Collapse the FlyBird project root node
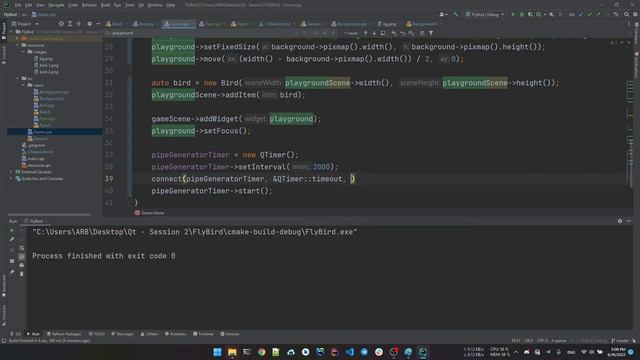Viewport: 640px width, 360px height. click(11, 31)
